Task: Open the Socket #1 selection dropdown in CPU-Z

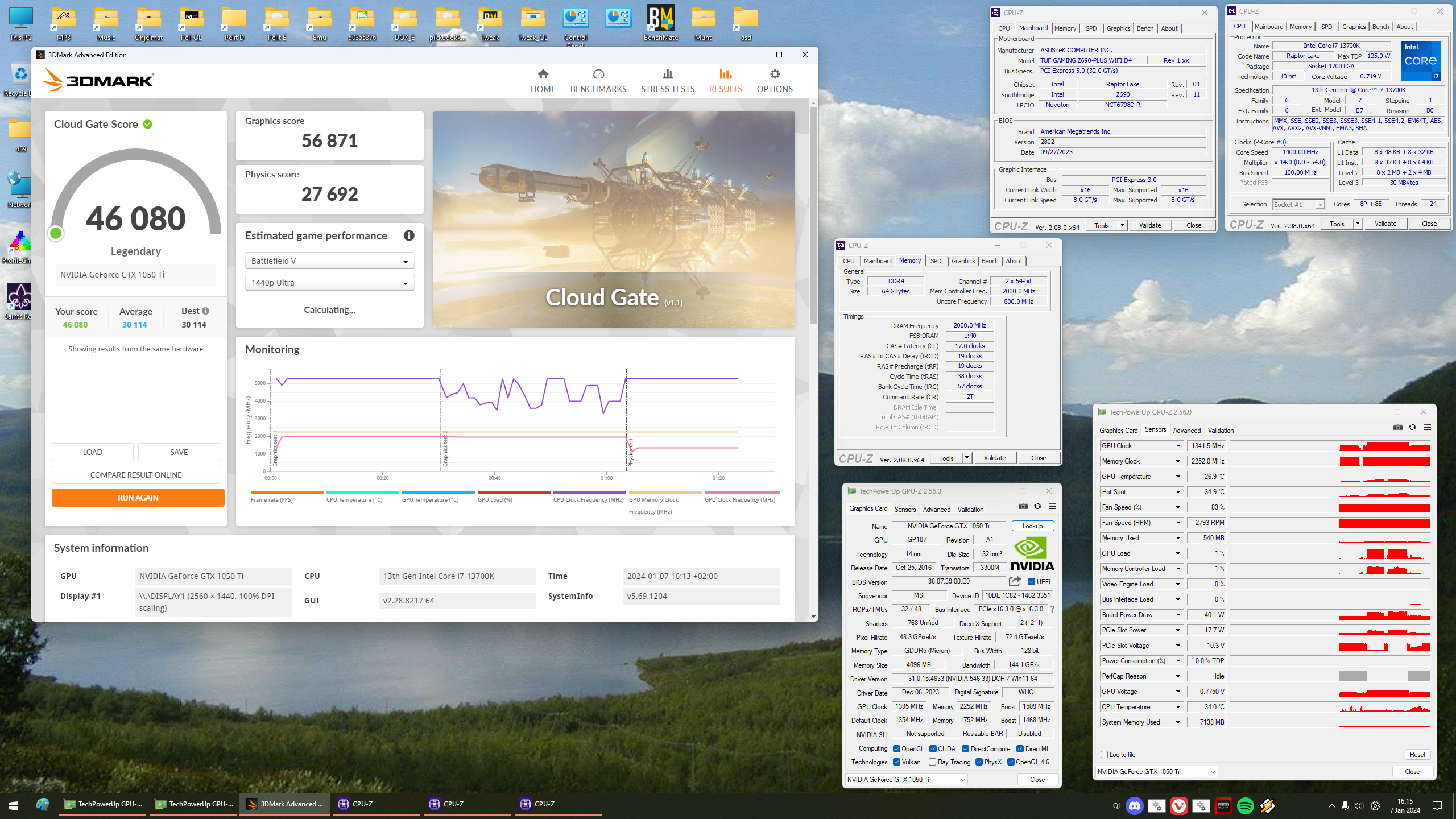Action: (1298, 204)
